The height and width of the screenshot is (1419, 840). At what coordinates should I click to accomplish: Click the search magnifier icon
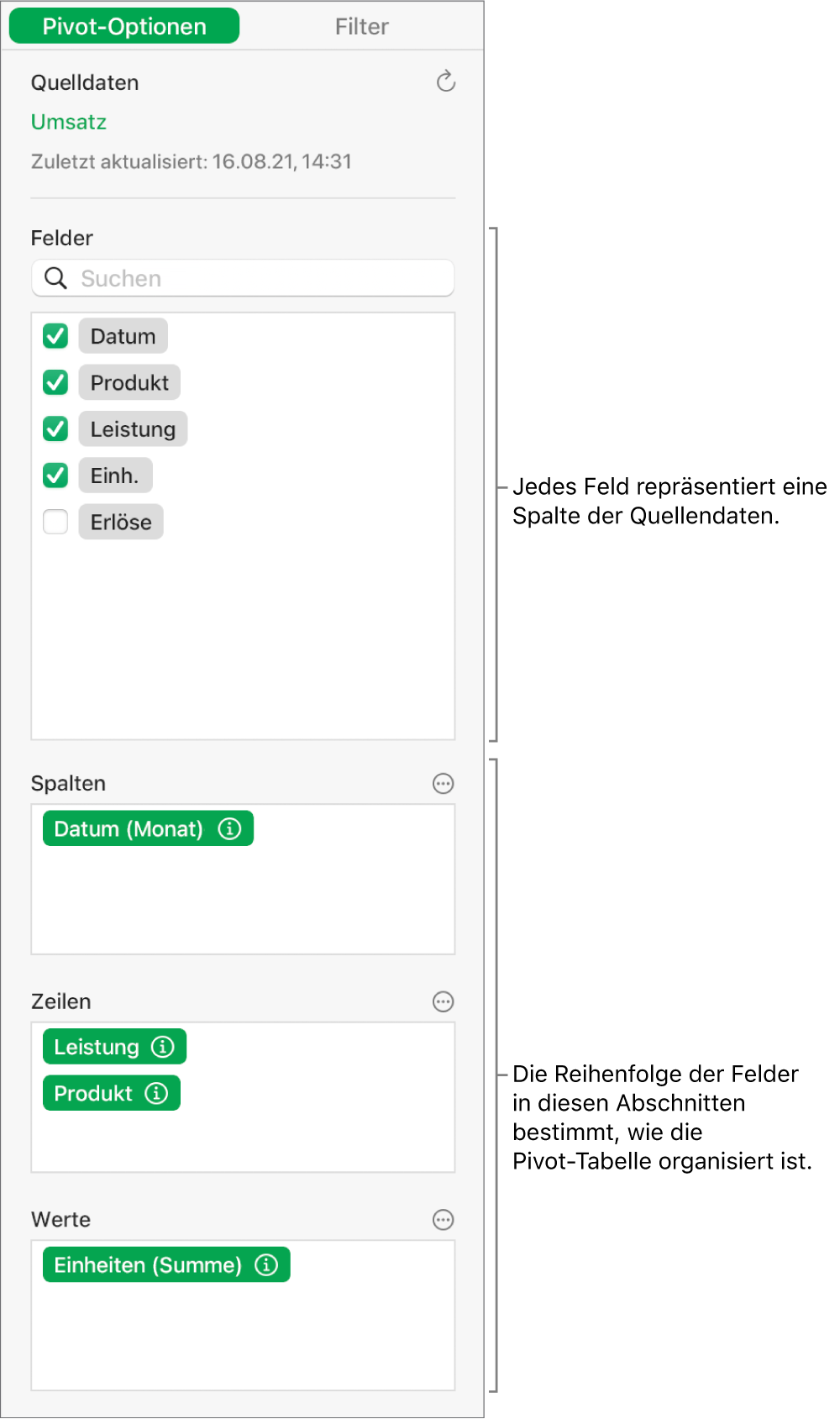click(55, 278)
